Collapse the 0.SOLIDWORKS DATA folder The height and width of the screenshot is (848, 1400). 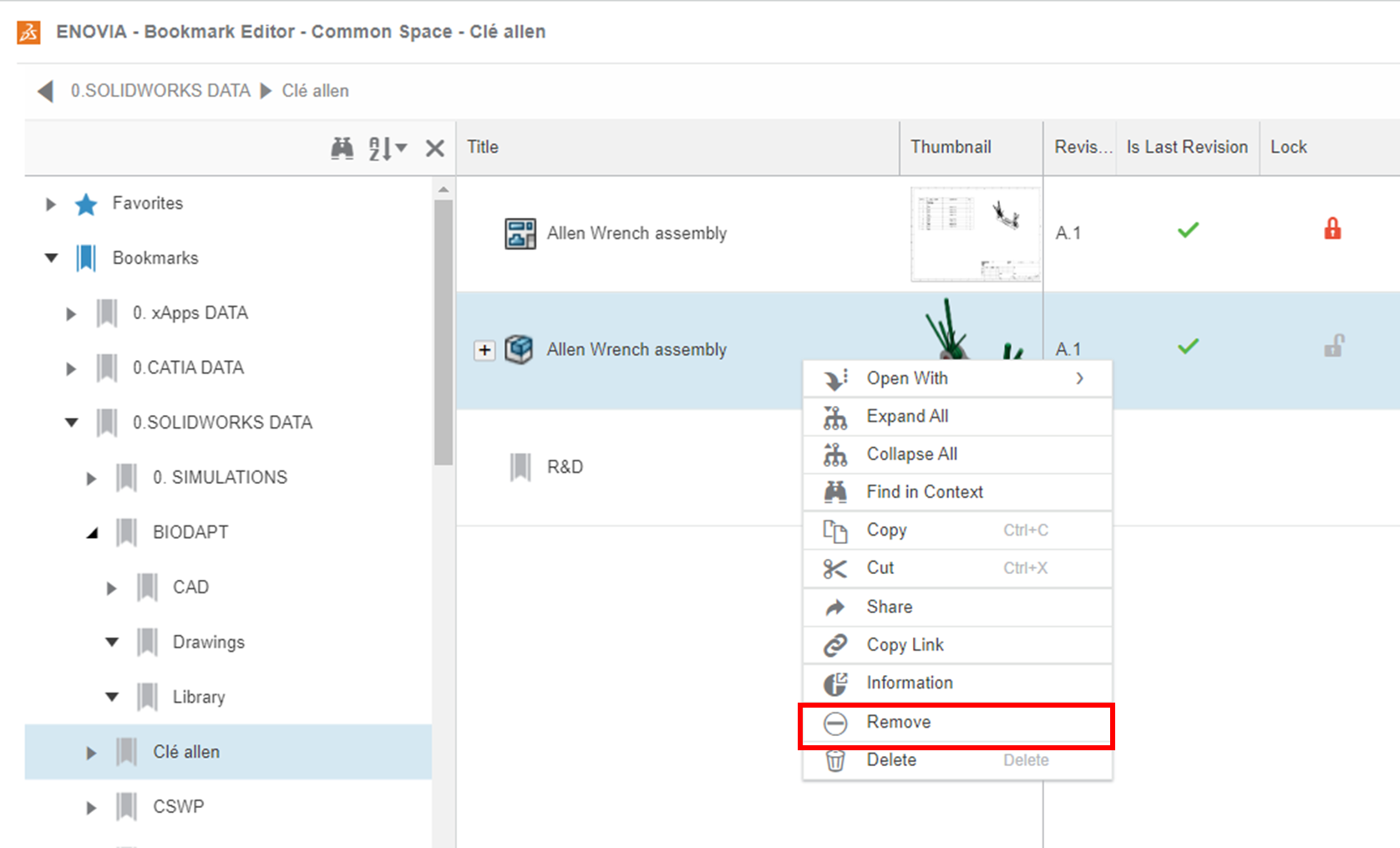coord(72,423)
